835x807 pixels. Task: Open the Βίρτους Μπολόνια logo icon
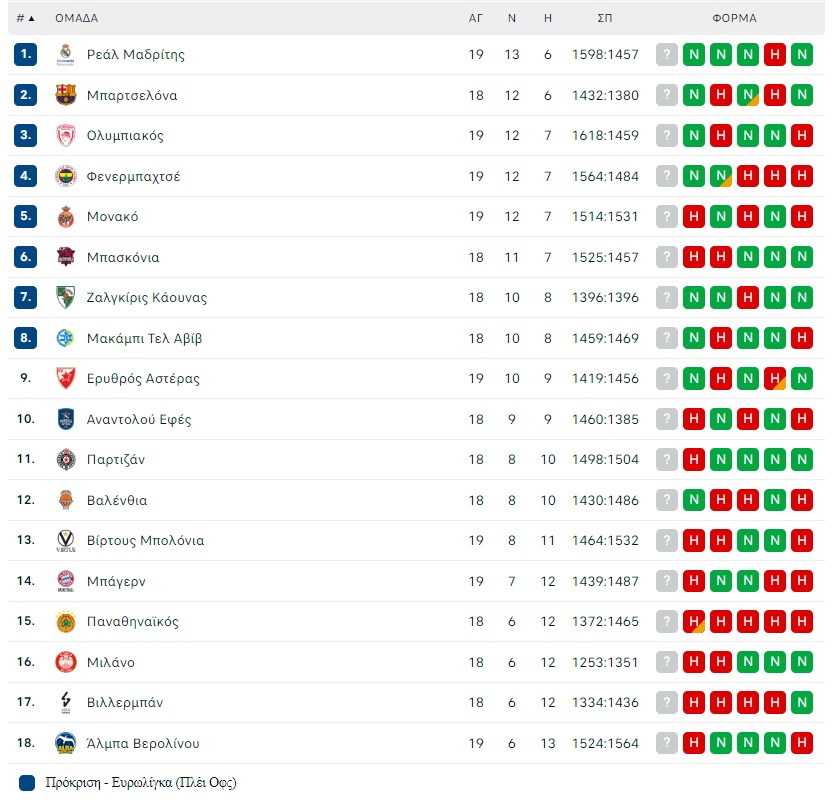[66, 540]
